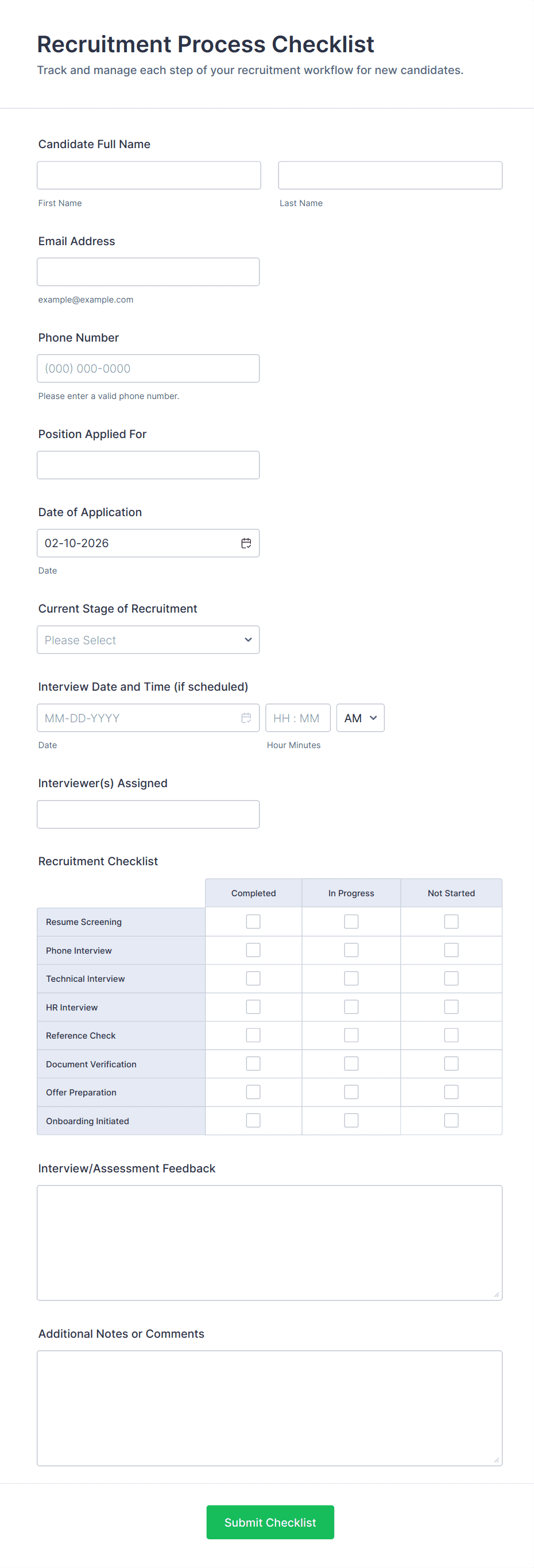This screenshot has width=534, height=1568.
Task: Mark Document Verification as Not Started
Action: pos(451,1063)
